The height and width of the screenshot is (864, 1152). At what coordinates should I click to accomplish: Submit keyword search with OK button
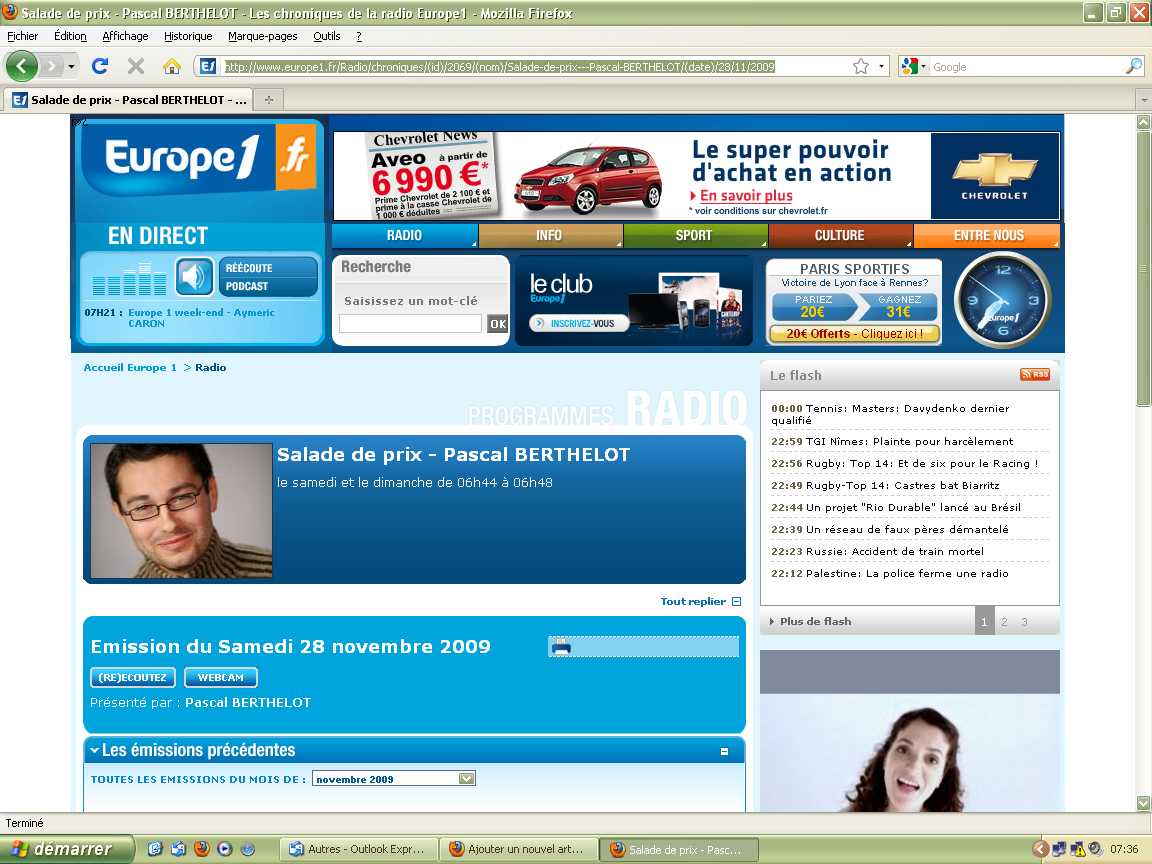[497, 323]
